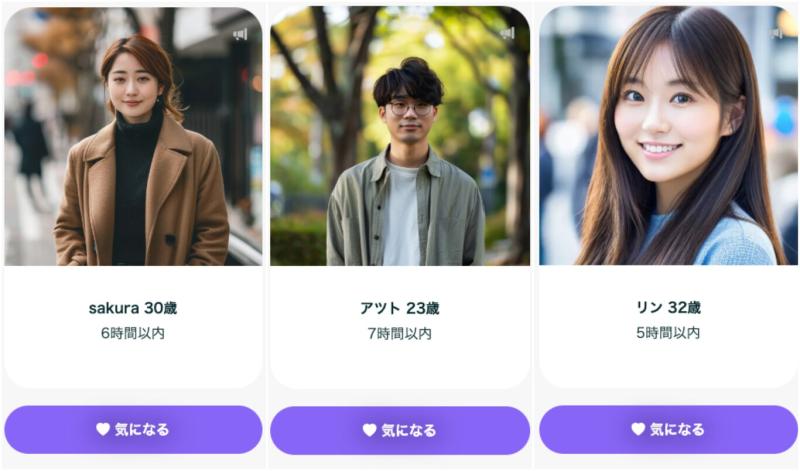Select the name アツト 23歳

[399, 308]
